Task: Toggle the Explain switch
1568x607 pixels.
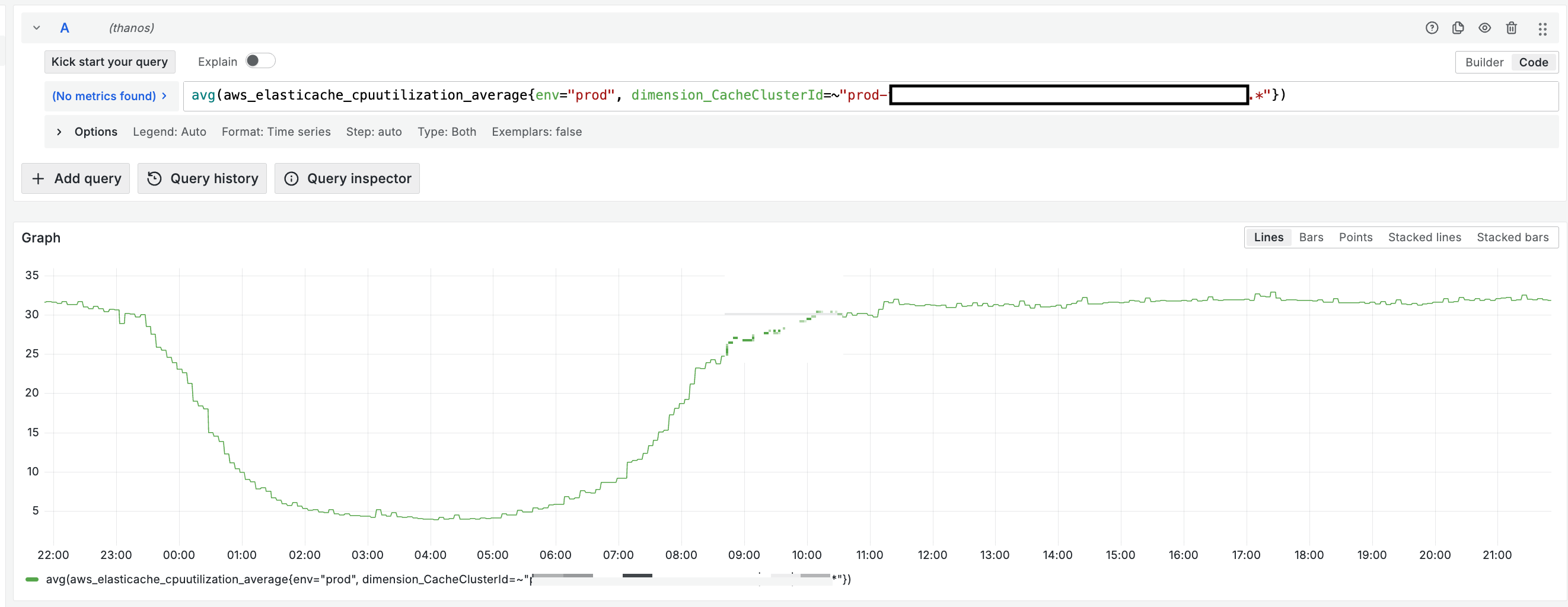Action: pyautogui.click(x=260, y=61)
